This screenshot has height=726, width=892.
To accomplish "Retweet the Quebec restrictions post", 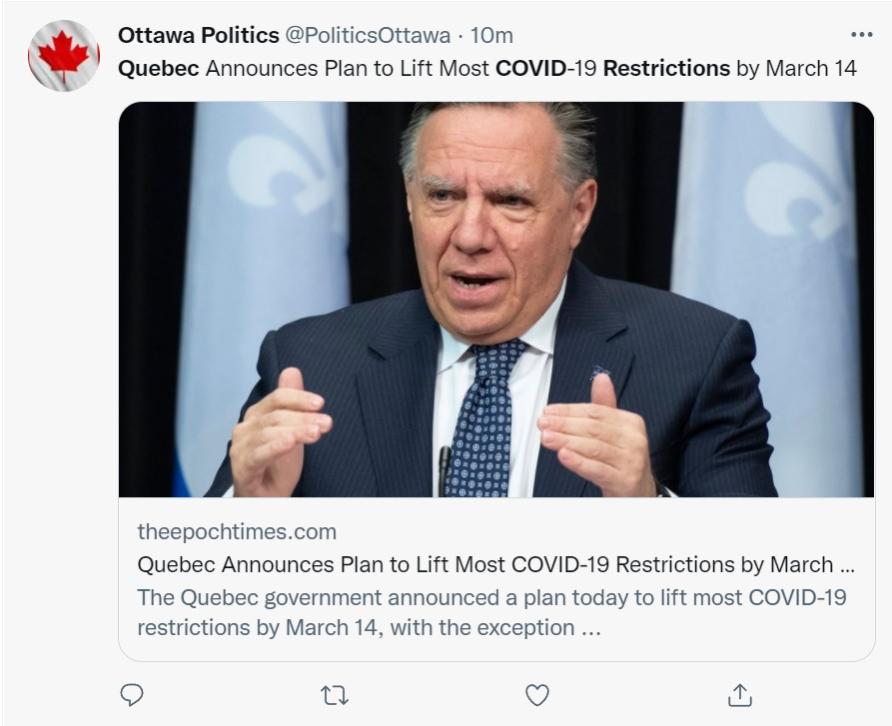I will tap(334, 694).
